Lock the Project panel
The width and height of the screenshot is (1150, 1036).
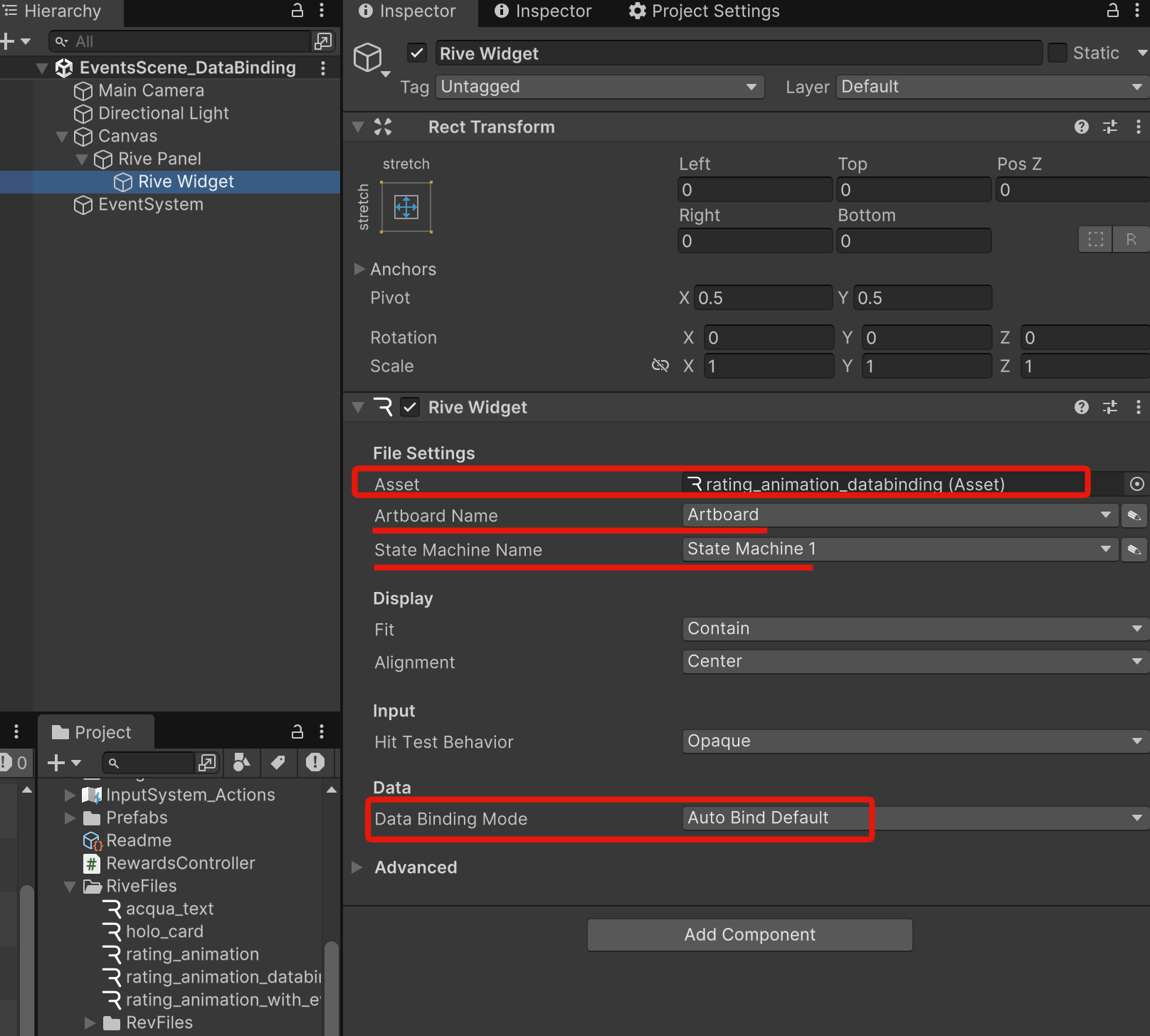click(x=297, y=731)
